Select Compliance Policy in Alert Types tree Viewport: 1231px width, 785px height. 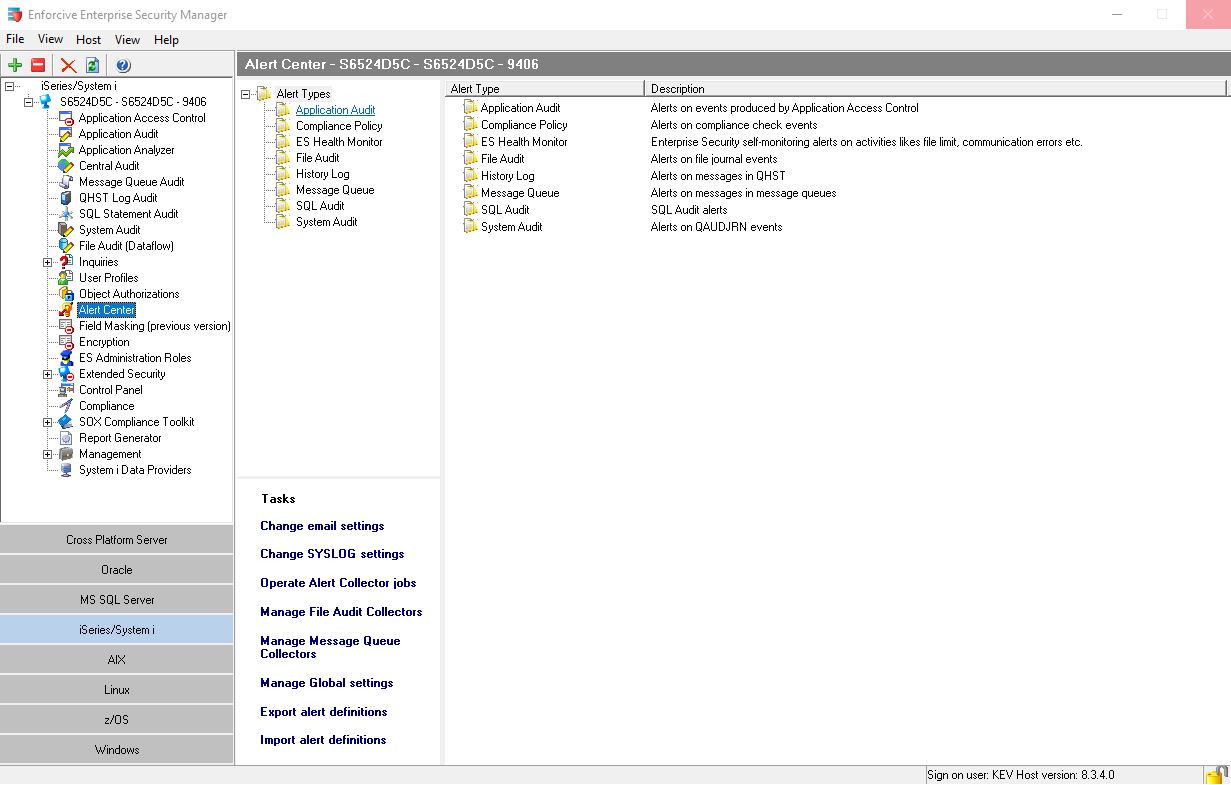pyautogui.click(x=339, y=126)
